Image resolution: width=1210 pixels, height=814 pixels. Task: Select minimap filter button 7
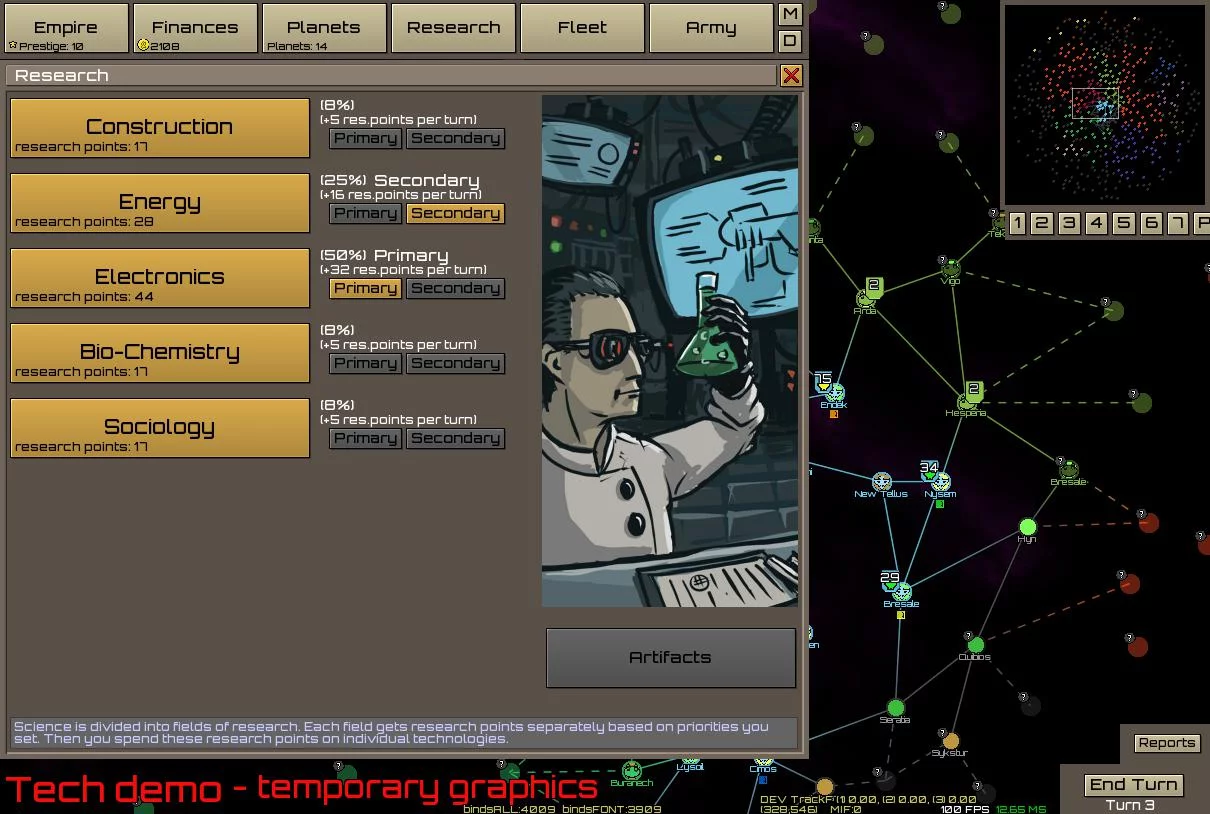click(x=1178, y=223)
